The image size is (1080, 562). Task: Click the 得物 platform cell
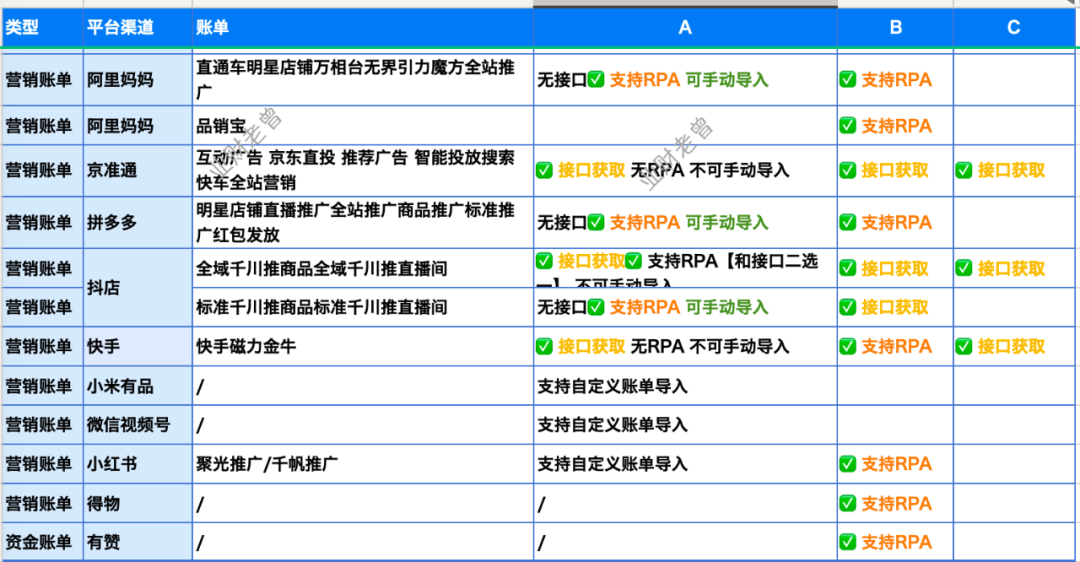coord(138,503)
